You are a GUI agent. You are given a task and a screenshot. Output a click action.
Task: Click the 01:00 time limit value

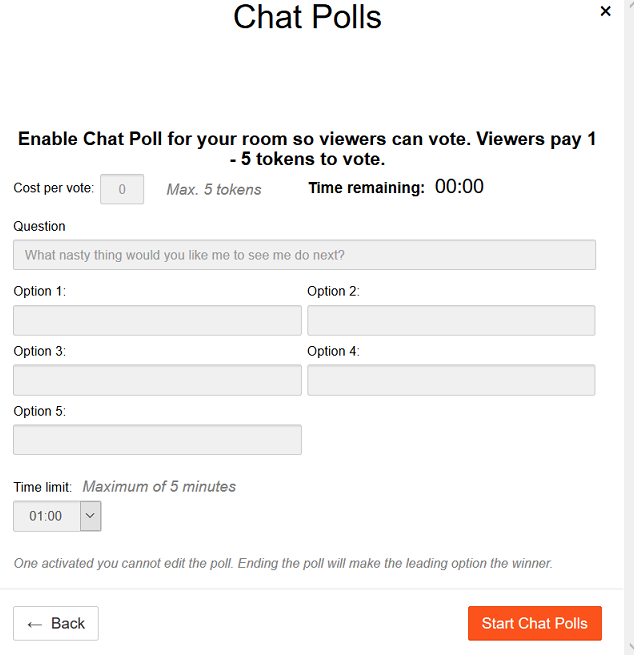point(46,516)
